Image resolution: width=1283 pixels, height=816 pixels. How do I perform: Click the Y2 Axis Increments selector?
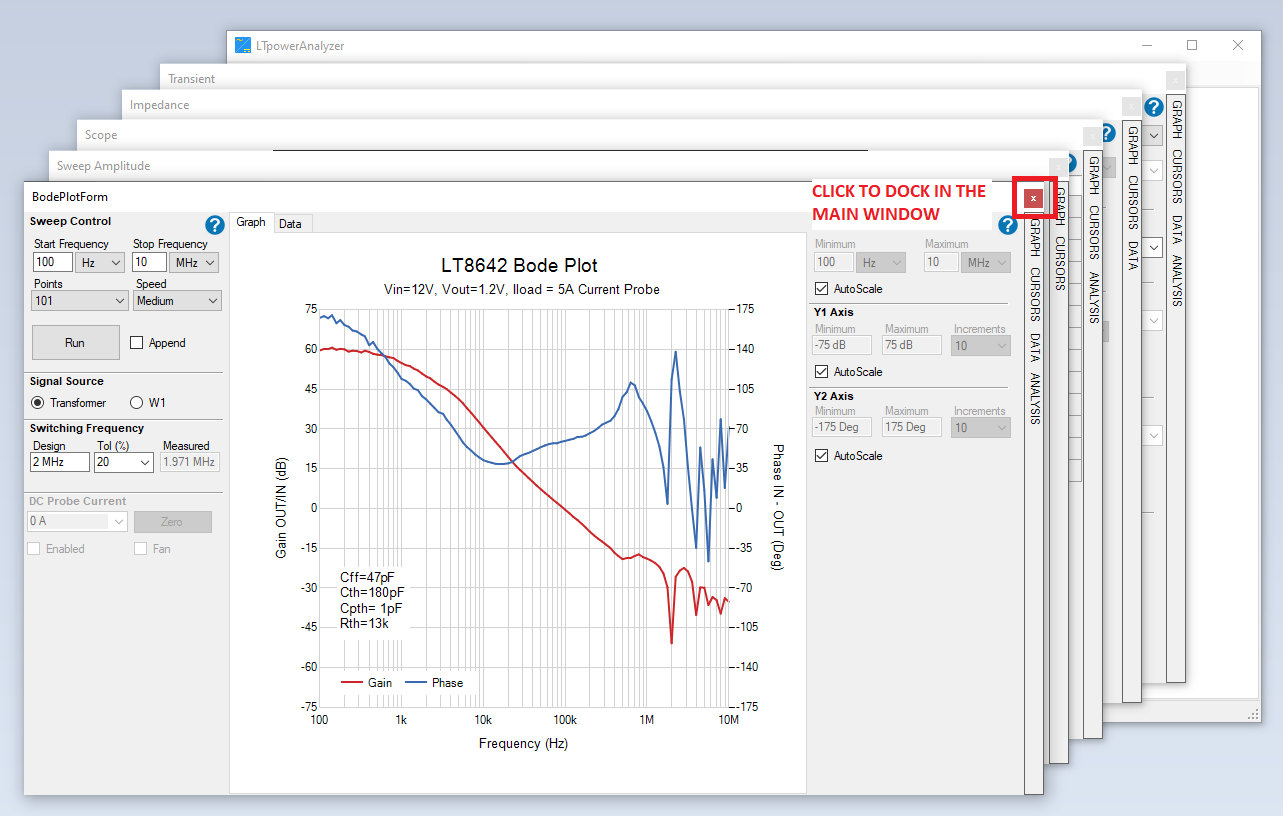tap(980, 427)
